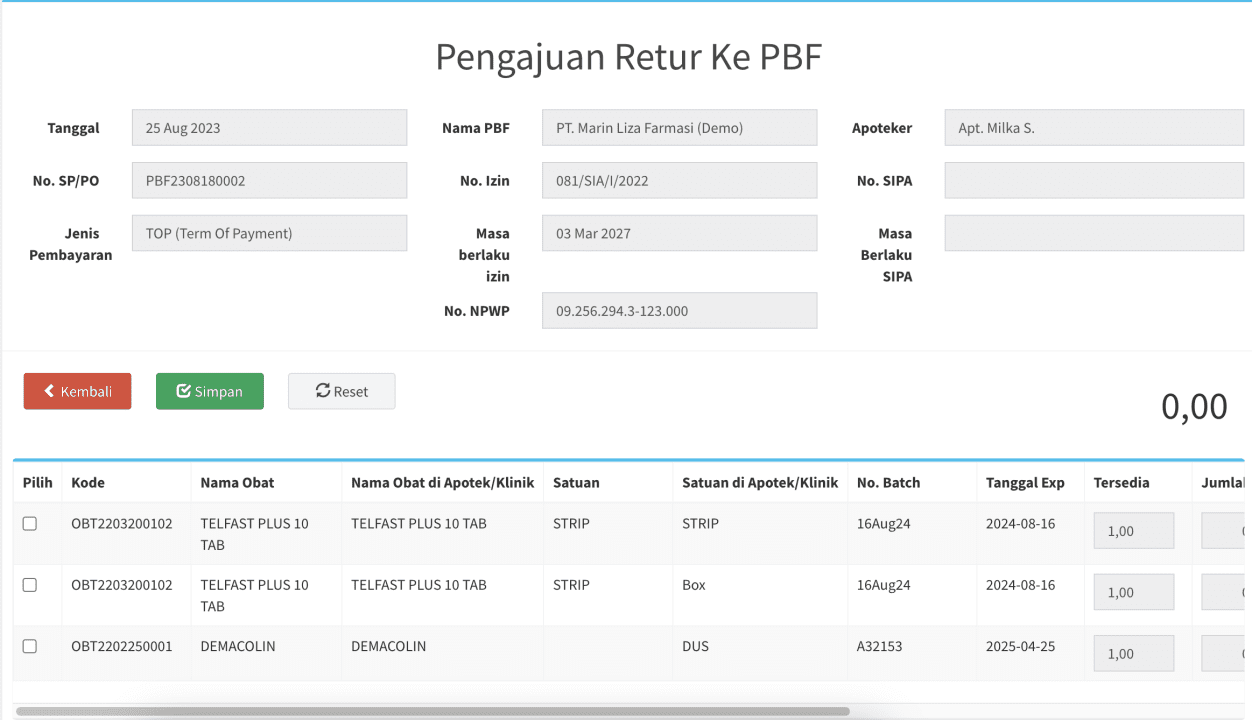Screen dimensions: 1252x720
Task: Click the Kode column header
Action: (88, 482)
